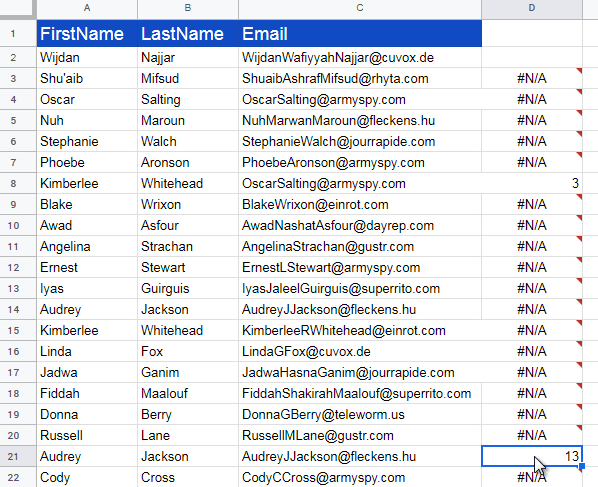Click StephanieWalch@jourrapide.com cell

point(360,141)
